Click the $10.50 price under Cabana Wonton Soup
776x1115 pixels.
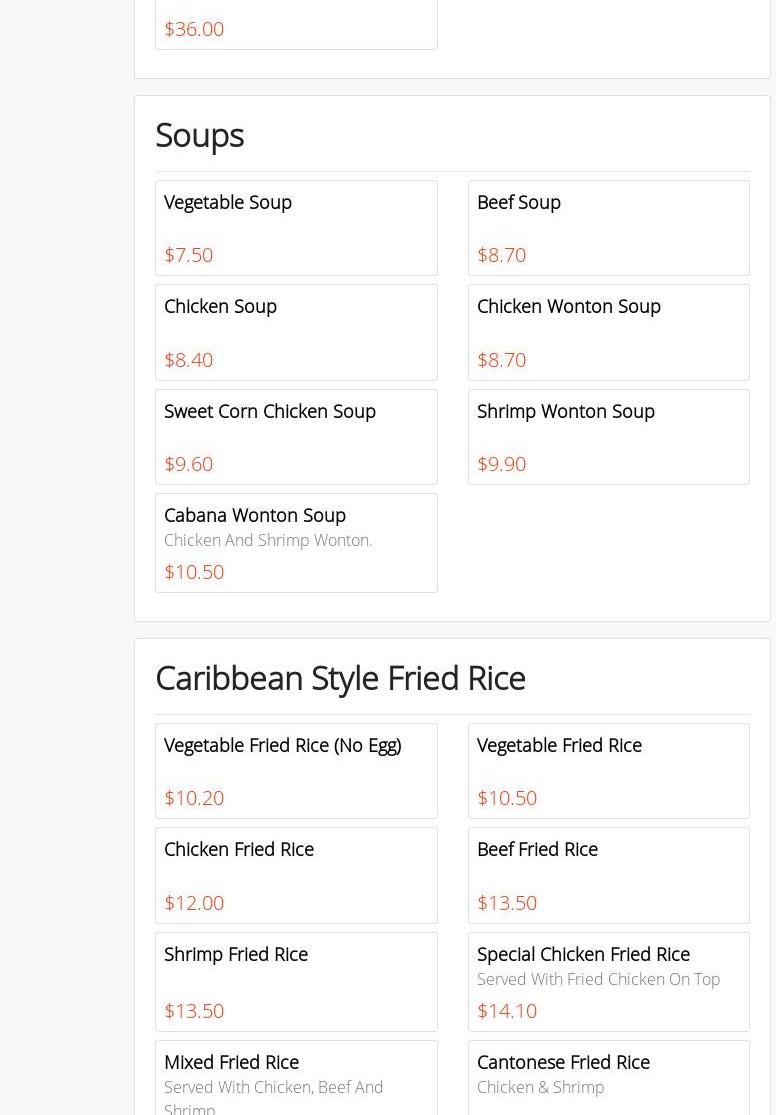tap(194, 572)
